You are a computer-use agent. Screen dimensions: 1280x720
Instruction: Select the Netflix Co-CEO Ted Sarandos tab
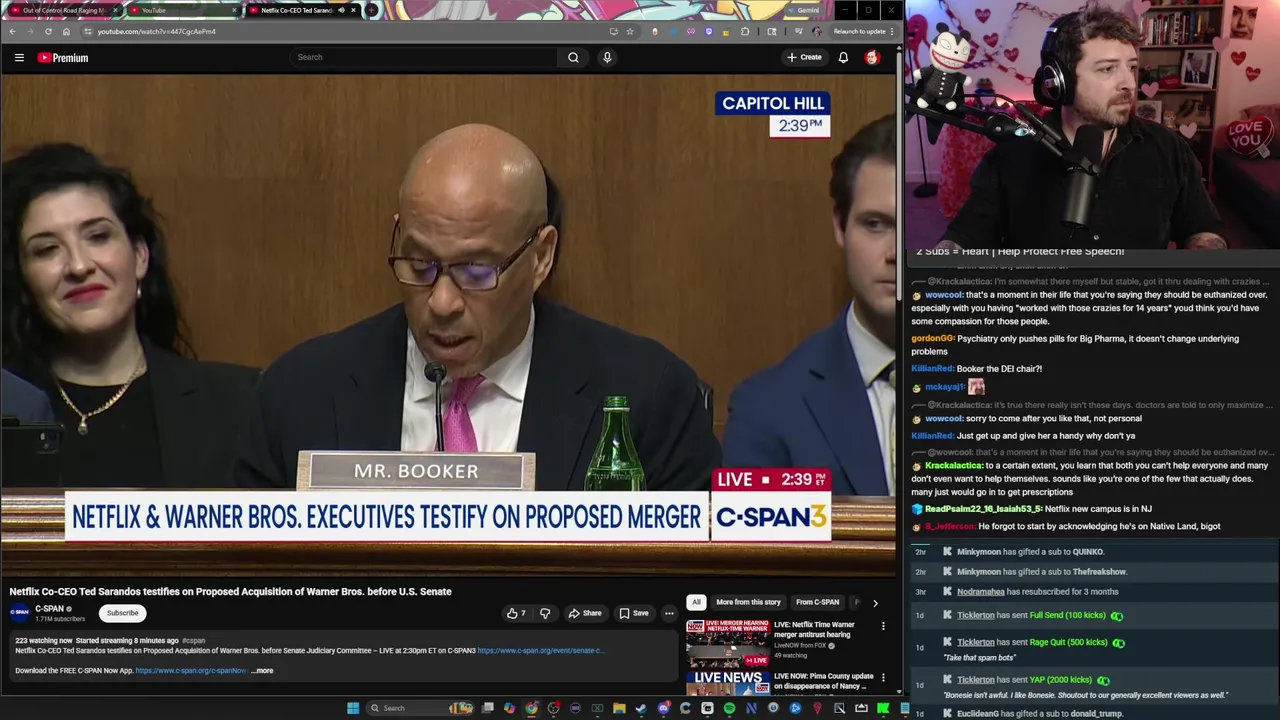[296, 10]
